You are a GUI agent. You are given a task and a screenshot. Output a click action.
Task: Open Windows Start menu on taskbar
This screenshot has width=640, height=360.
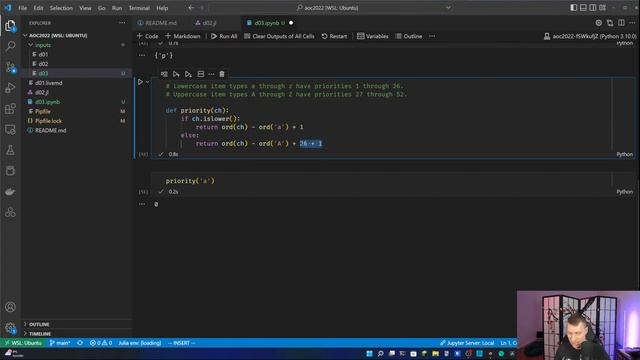369,353
